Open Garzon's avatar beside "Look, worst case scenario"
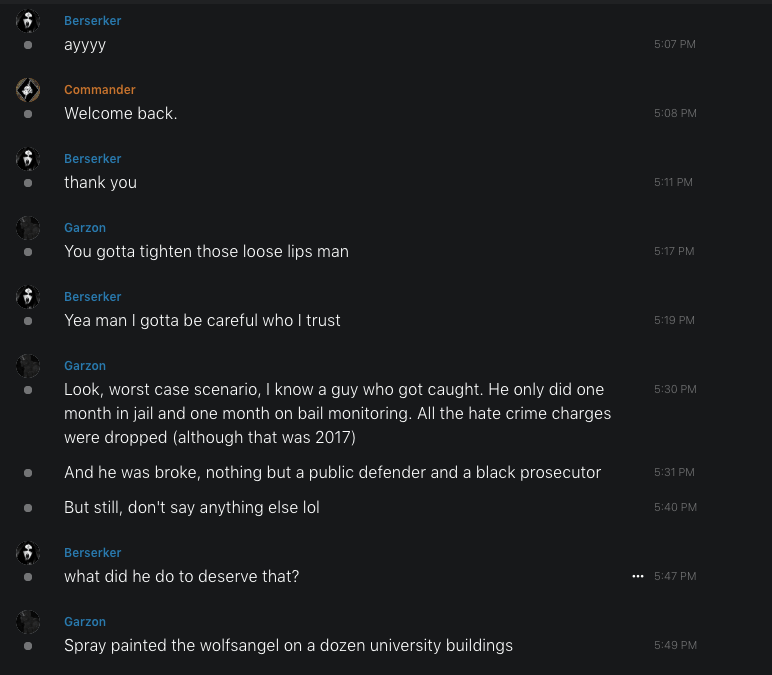Screen dimensions: 772x675 28,366
